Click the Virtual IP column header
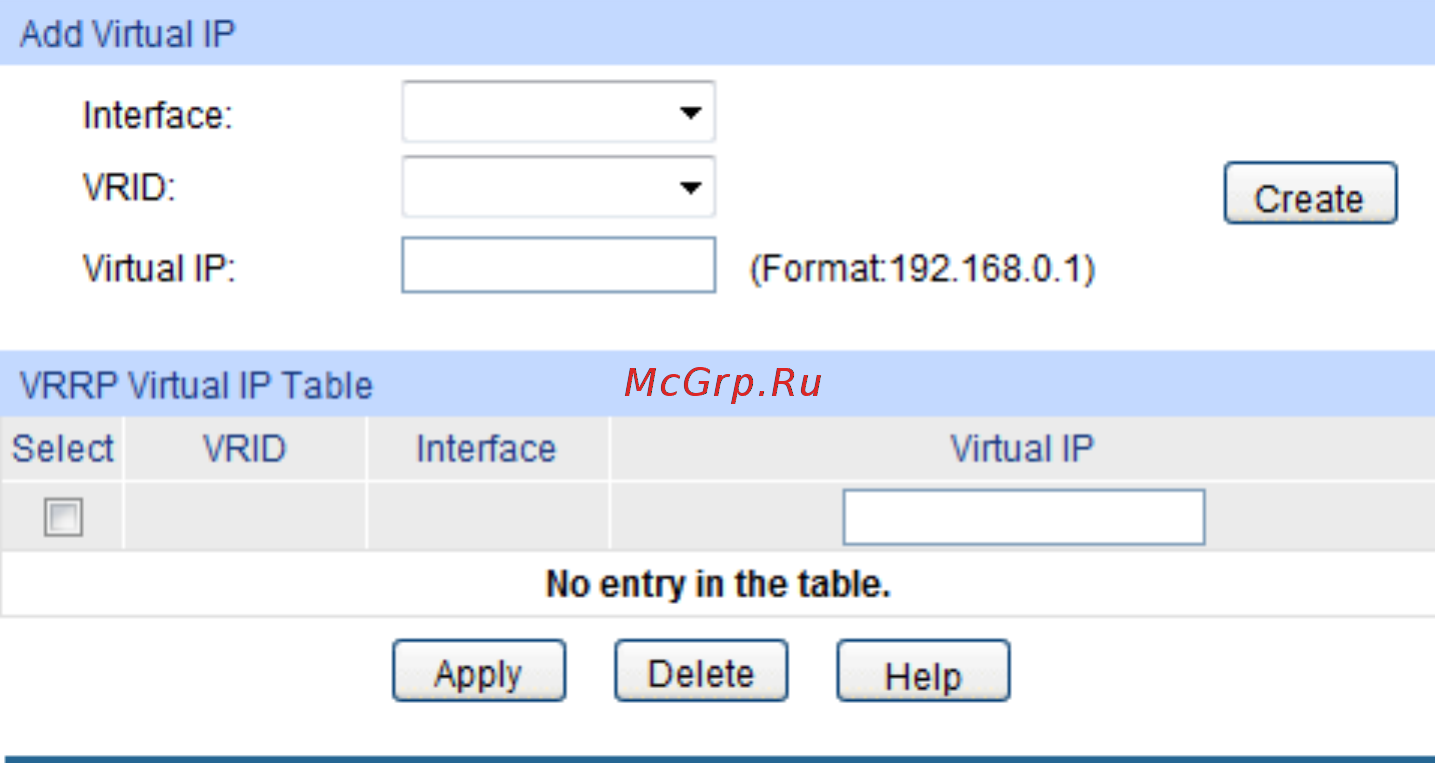Screen dimensions: 1435x763 coord(1022,449)
